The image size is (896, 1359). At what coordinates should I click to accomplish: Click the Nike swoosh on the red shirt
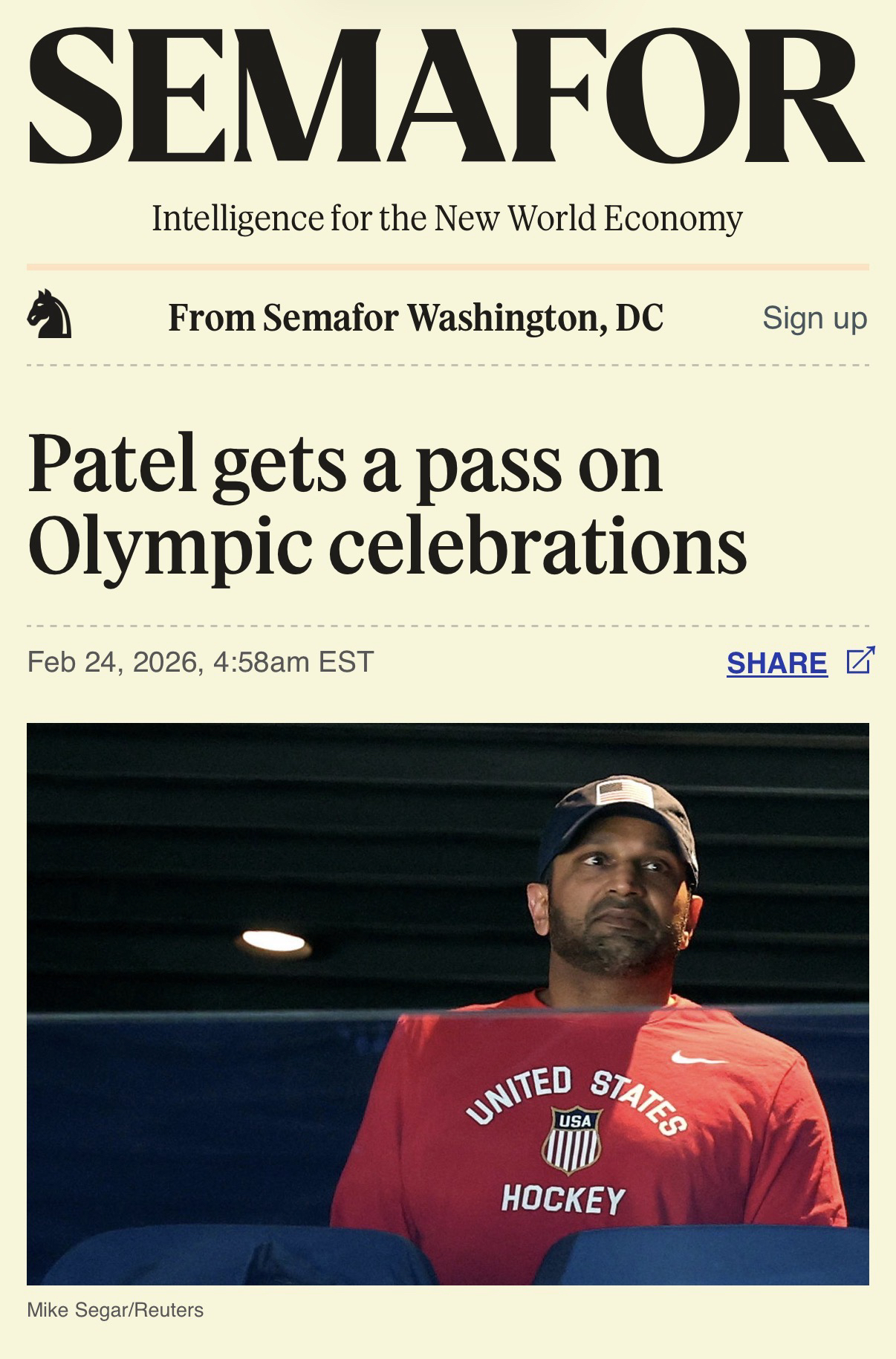pyautogui.click(x=695, y=1057)
